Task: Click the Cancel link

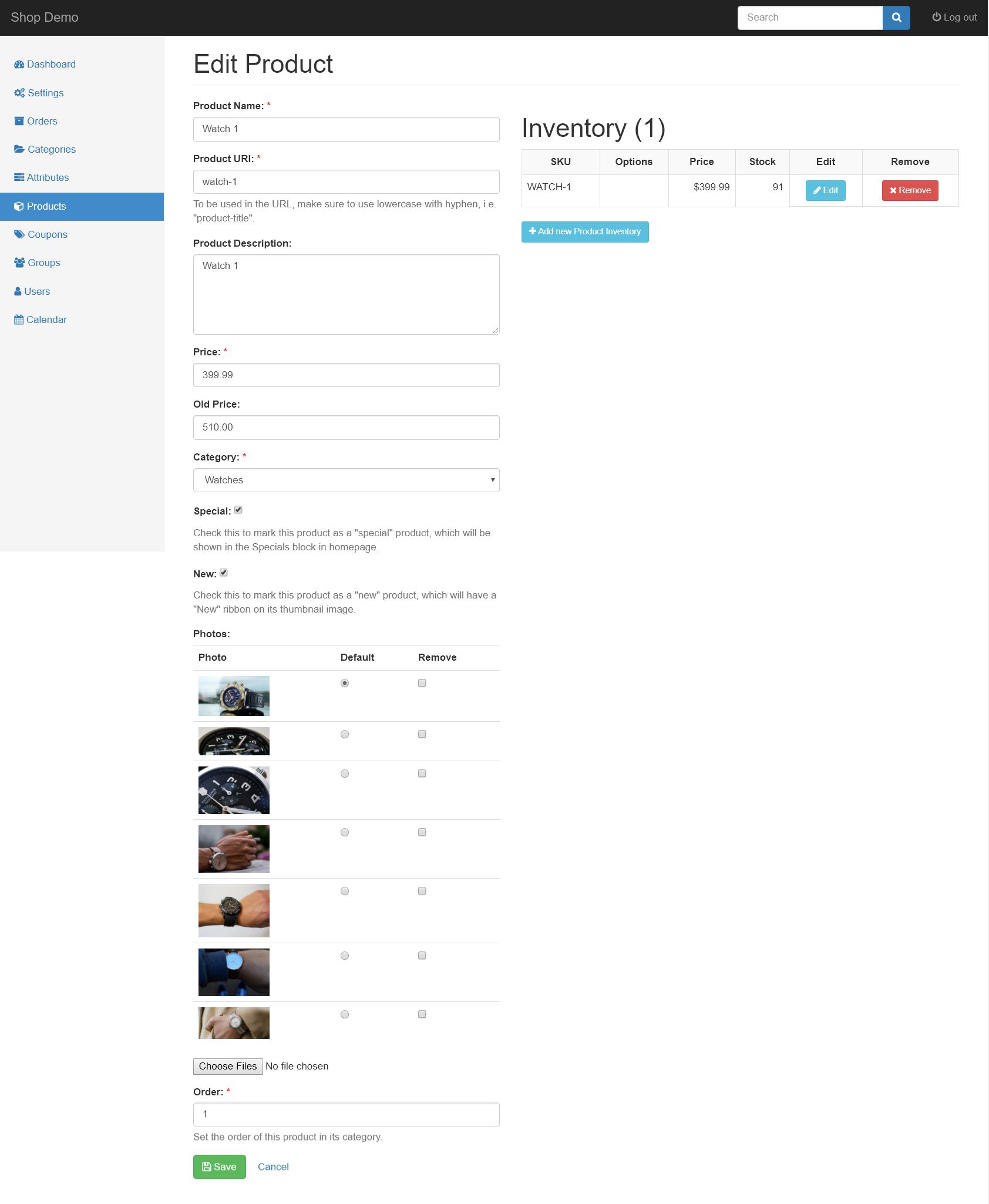Action: tap(273, 1166)
